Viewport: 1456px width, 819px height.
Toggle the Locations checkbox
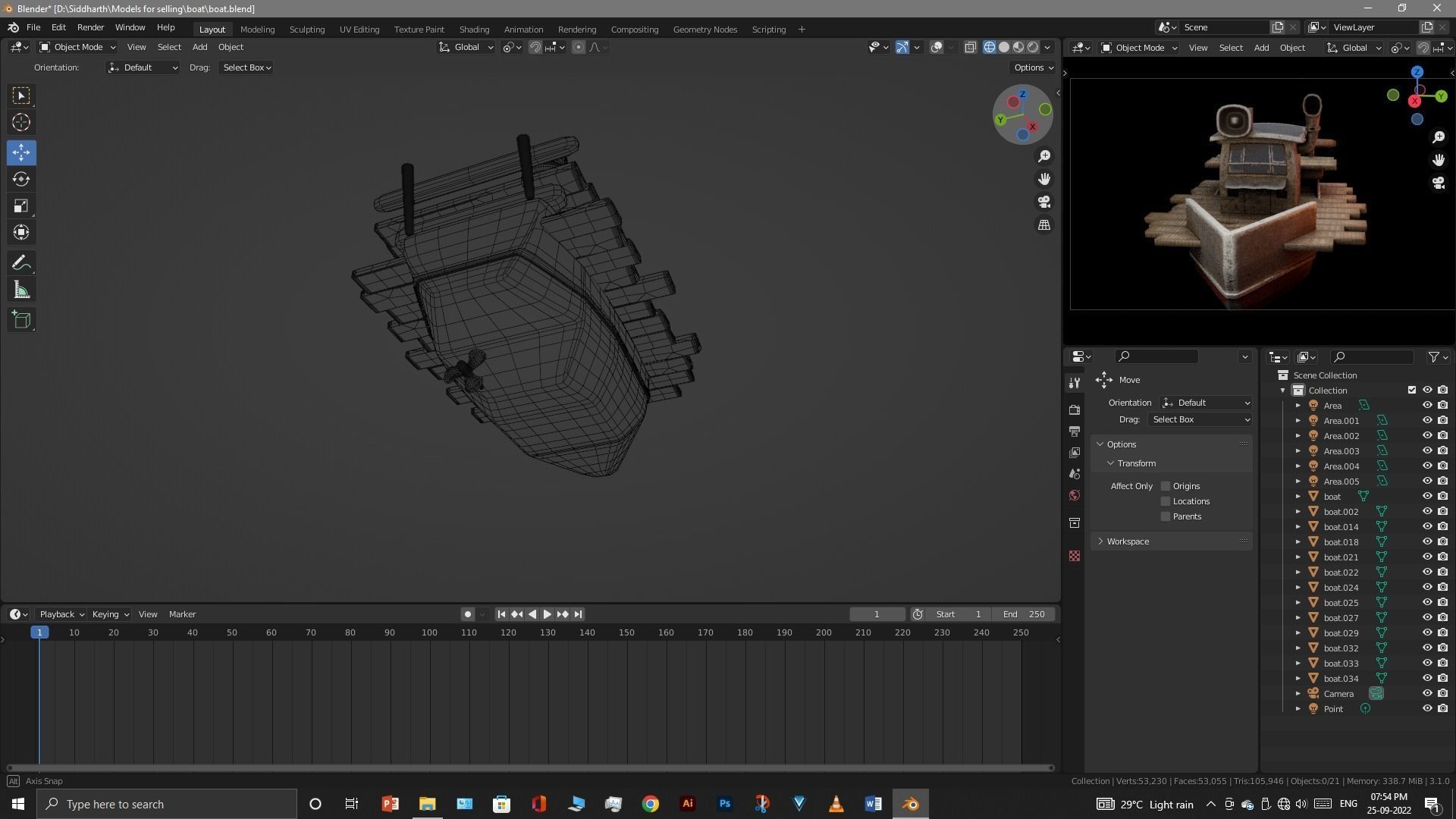click(1166, 501)
